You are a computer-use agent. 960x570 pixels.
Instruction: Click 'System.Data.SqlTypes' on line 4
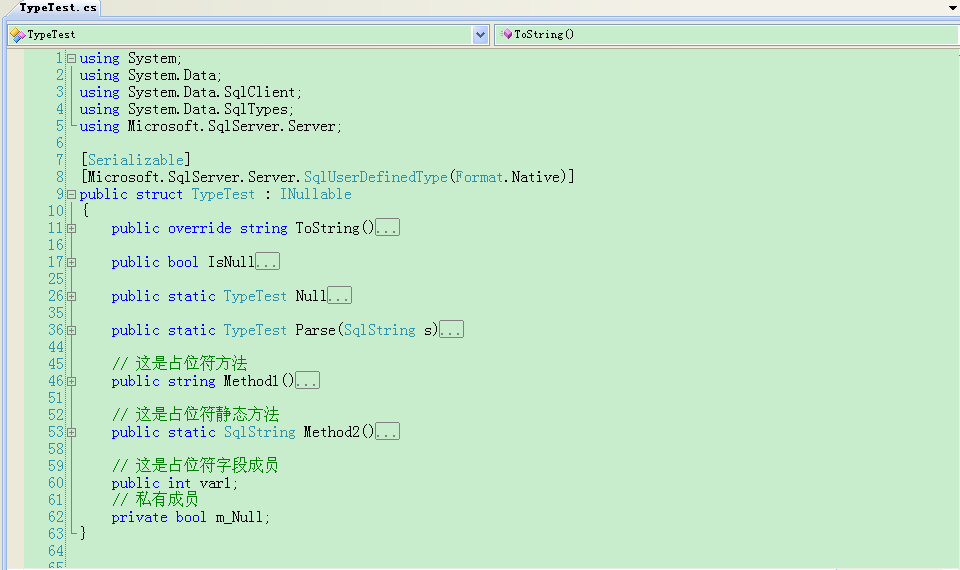click(x=208, y=110)
